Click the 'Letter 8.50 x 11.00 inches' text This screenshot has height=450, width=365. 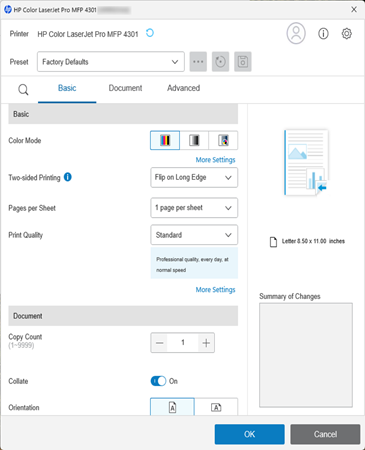(313, 241)
